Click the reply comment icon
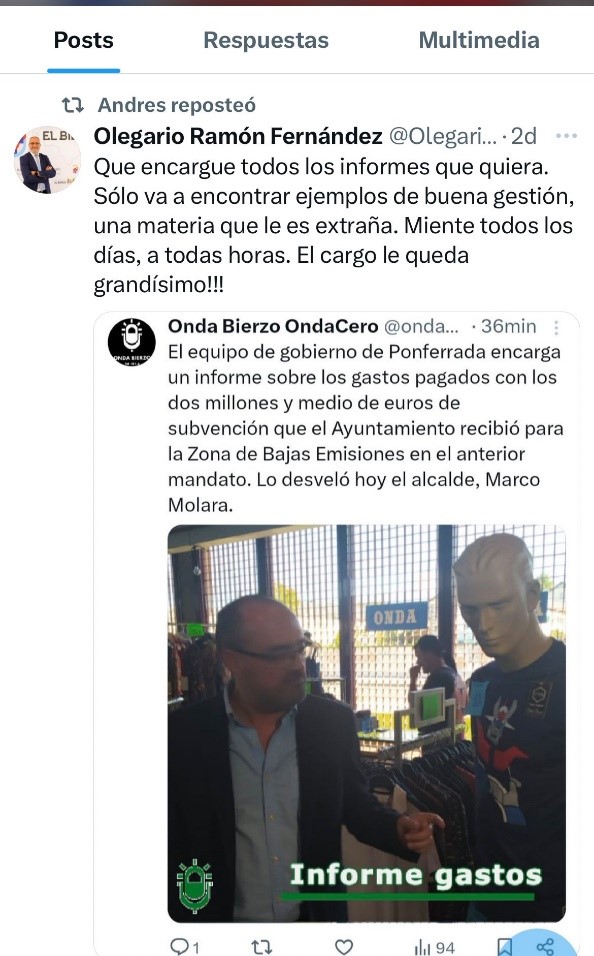The height and width of the screenshot is (956, 594). tap(184, 946)
